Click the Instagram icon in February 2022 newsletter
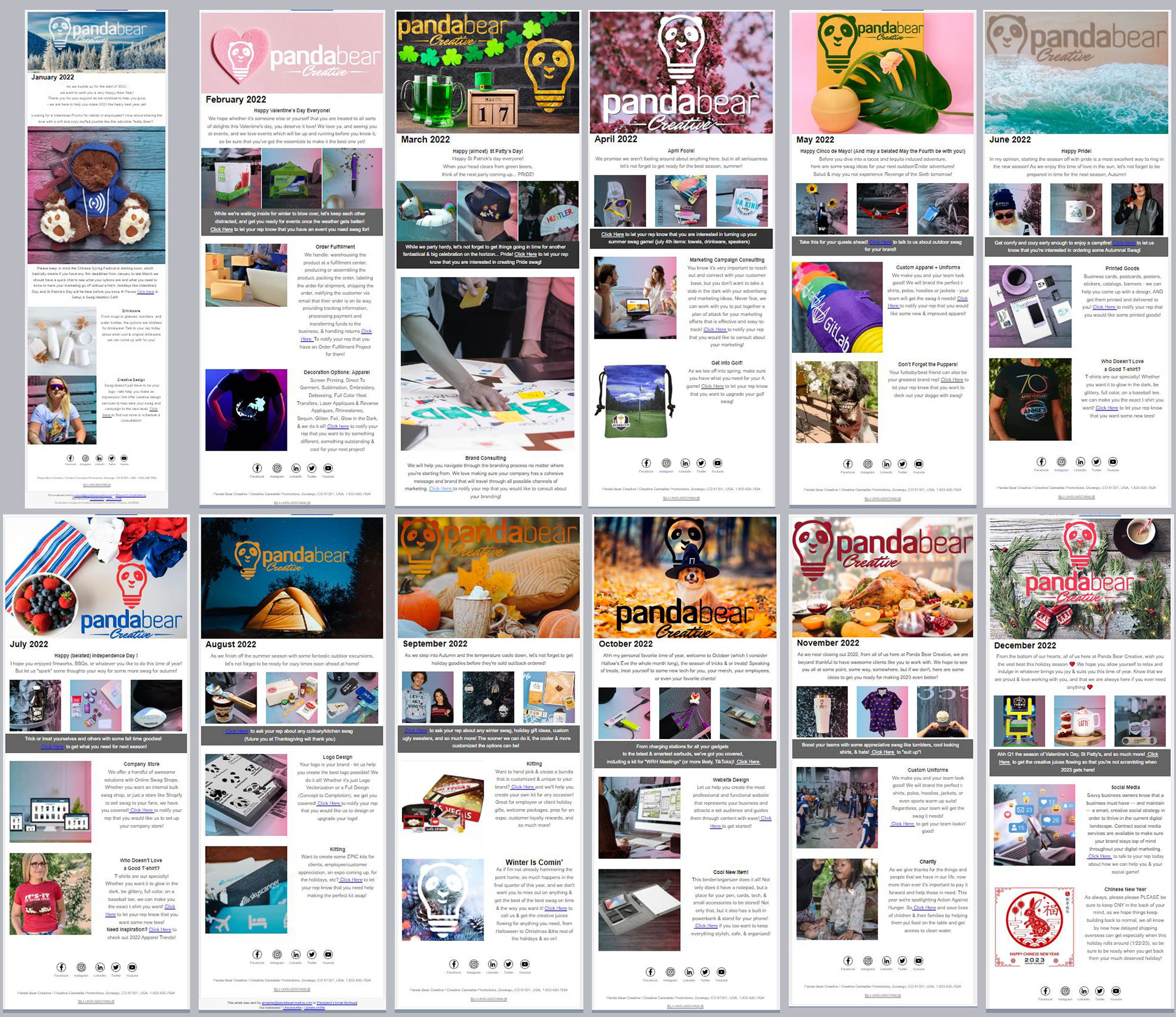This screenshot has height=1017, width=1176. (x=277, y=468)
